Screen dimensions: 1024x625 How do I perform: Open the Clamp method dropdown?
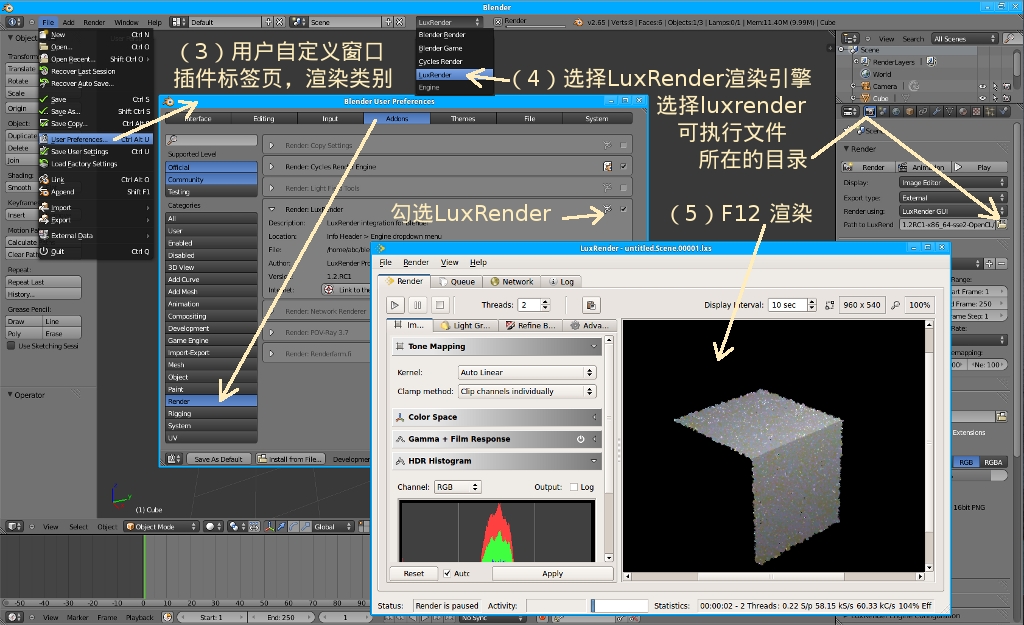[527, 391]
